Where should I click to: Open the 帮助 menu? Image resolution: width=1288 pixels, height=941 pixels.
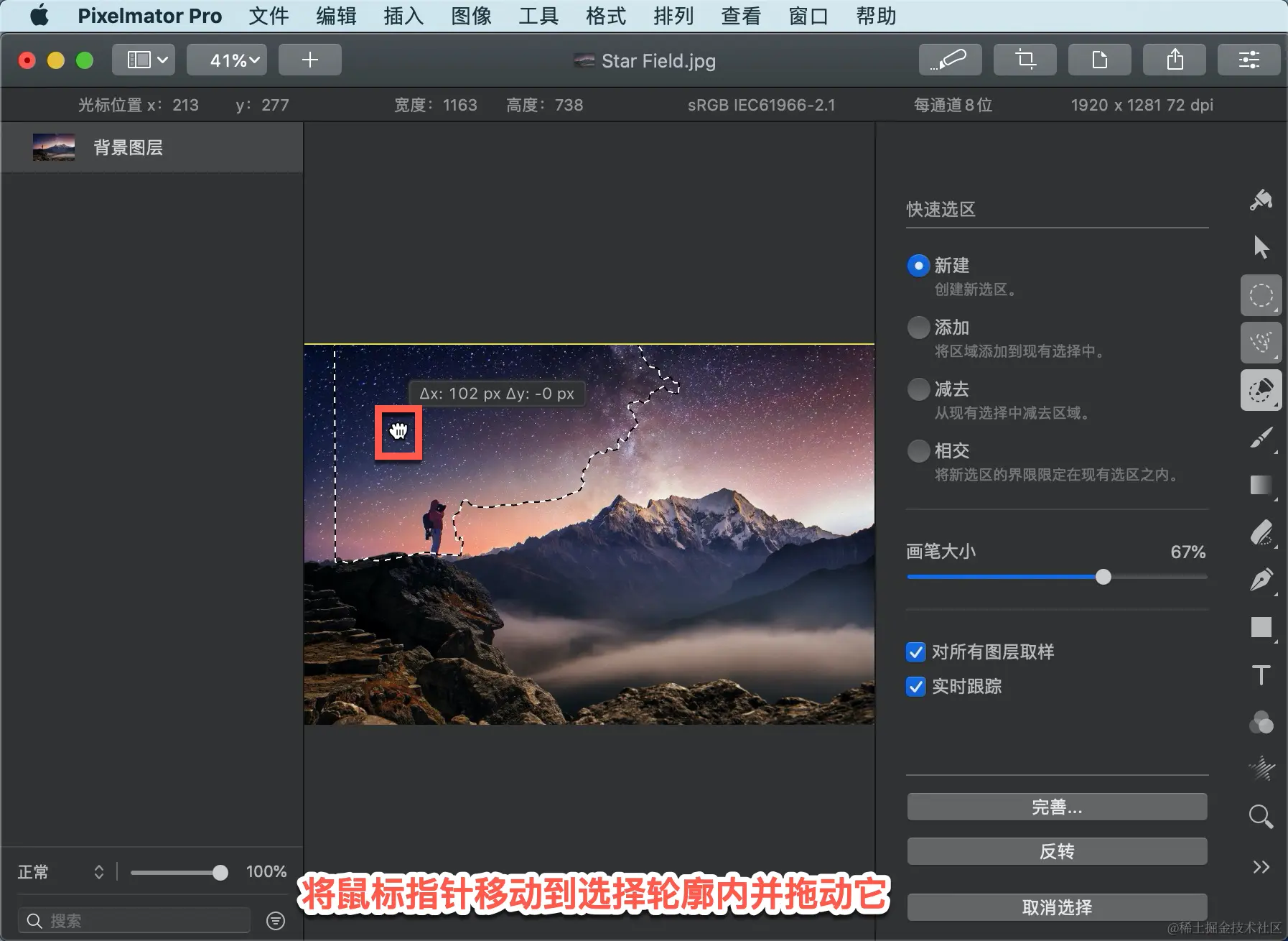[x=876, y=16]
